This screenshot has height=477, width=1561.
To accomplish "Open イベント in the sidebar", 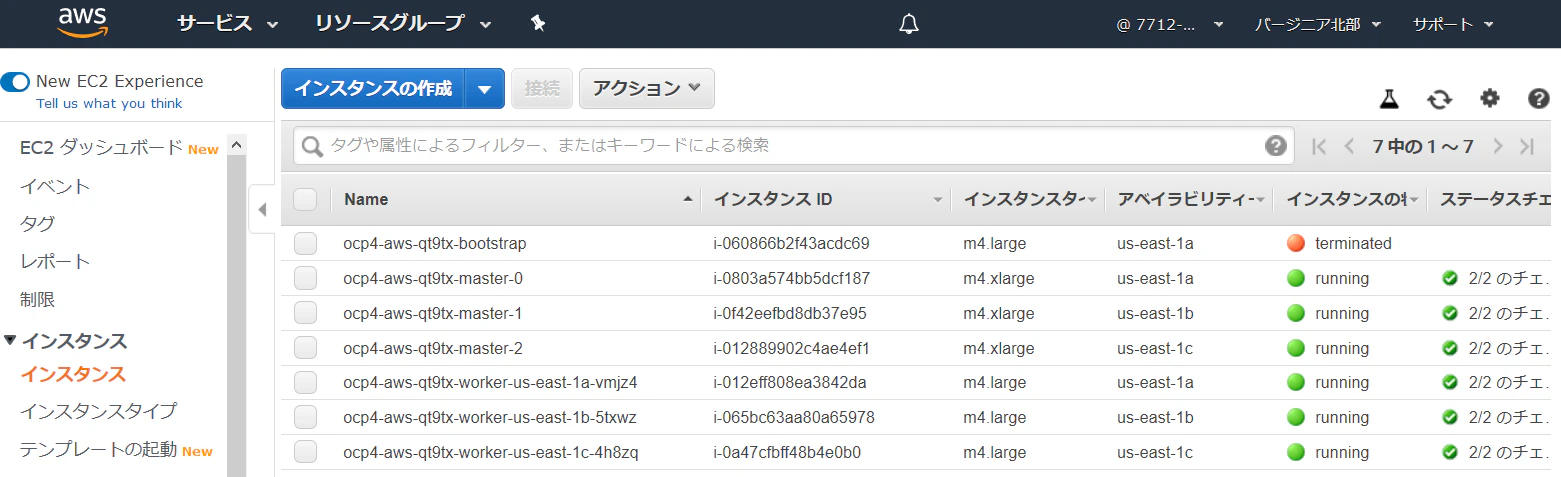I will pyautogui.click(x=55, y=186).
